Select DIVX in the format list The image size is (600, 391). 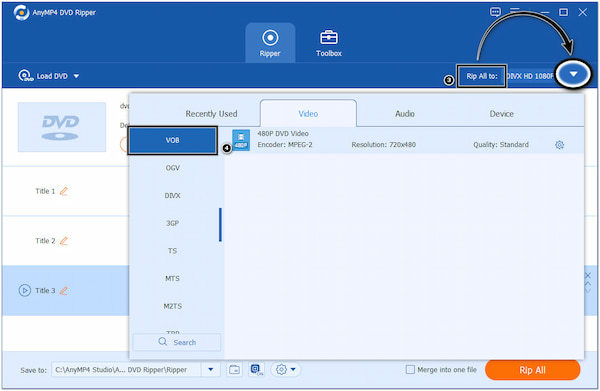[x=173, y=196]
